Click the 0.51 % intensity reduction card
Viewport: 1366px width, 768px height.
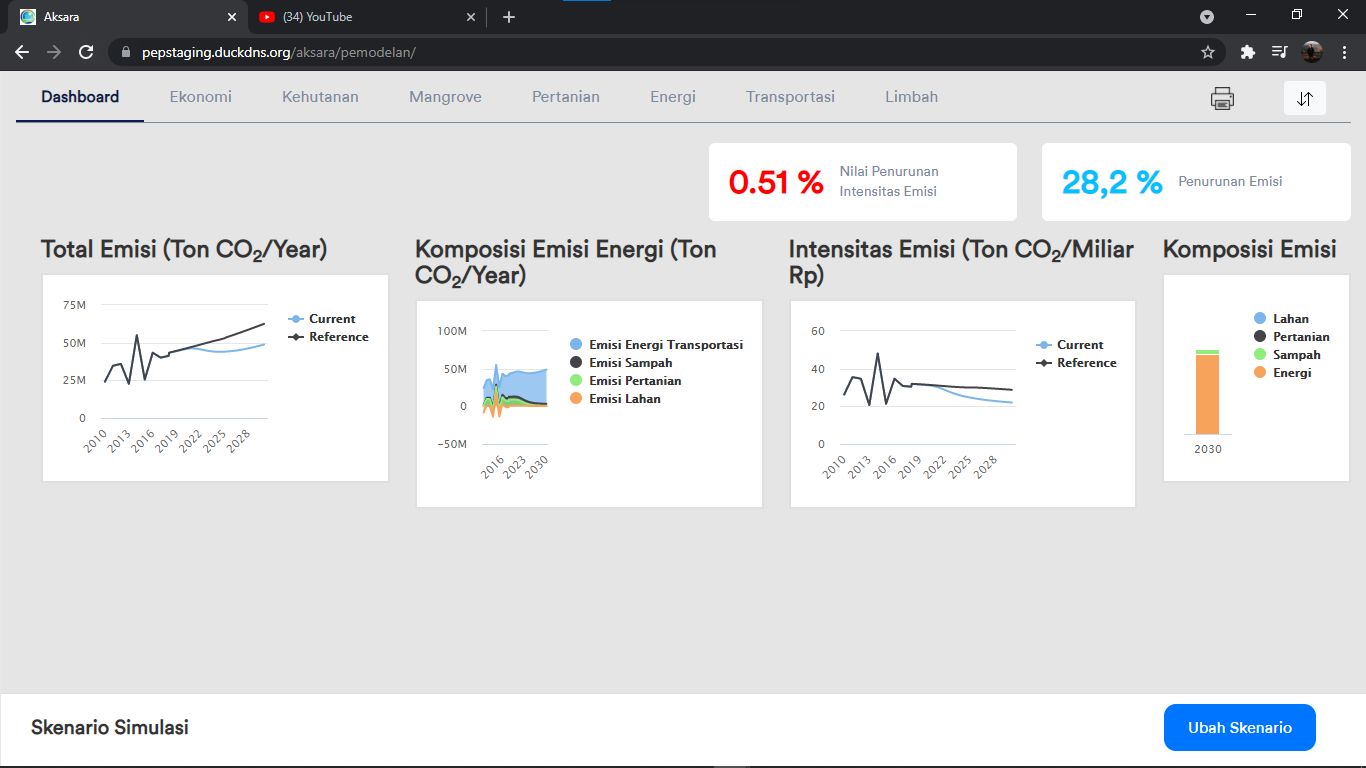tap(863, 182)
